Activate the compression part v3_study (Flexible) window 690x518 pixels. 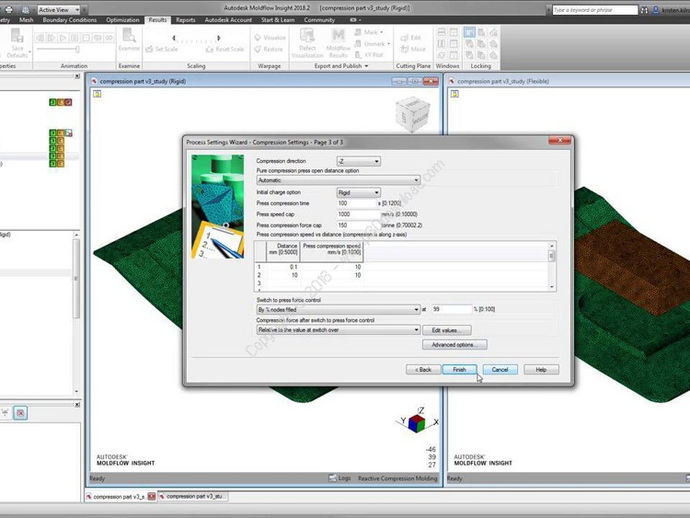pyautogui.click(x=503, y=81)
